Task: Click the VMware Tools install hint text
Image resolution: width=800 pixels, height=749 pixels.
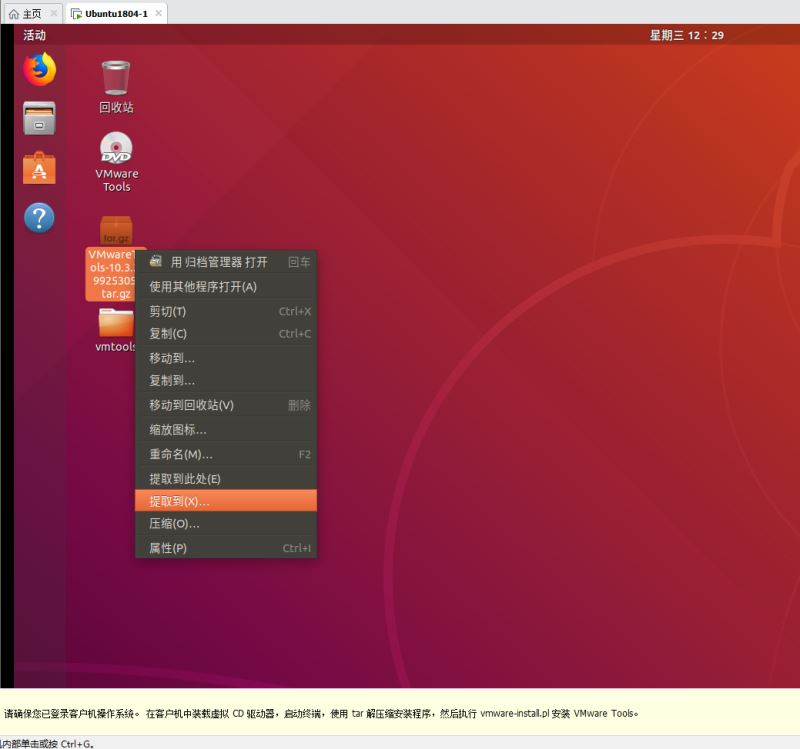Action: click(321, 713)
